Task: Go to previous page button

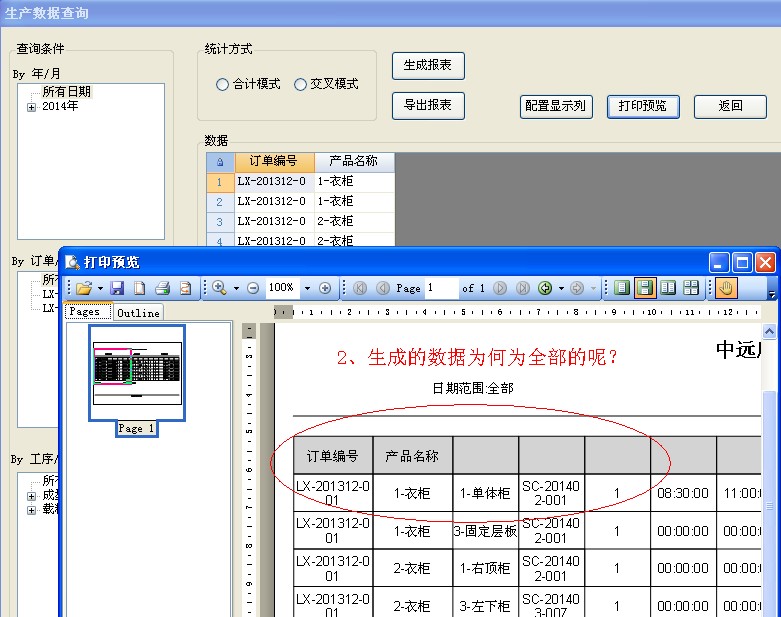Action: coord(383,288)
